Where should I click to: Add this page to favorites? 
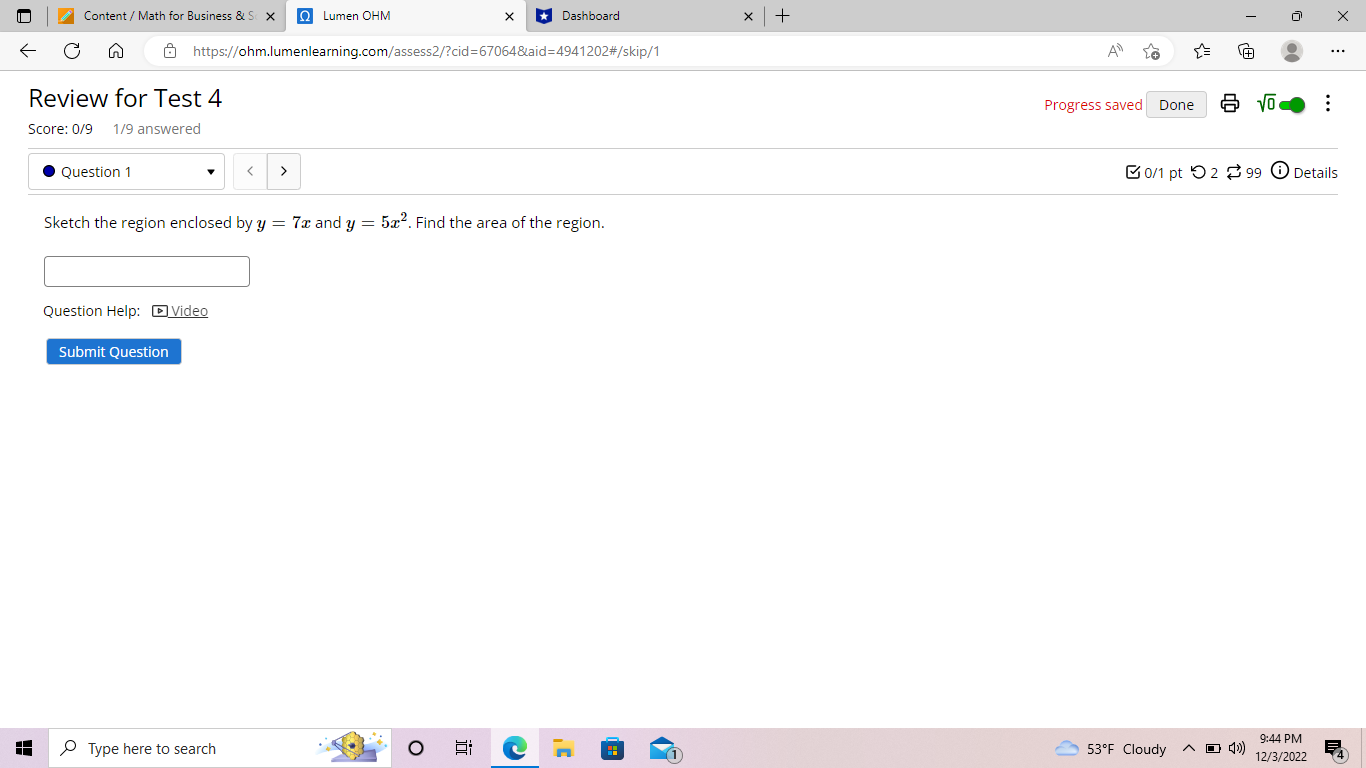[1151, 51]
